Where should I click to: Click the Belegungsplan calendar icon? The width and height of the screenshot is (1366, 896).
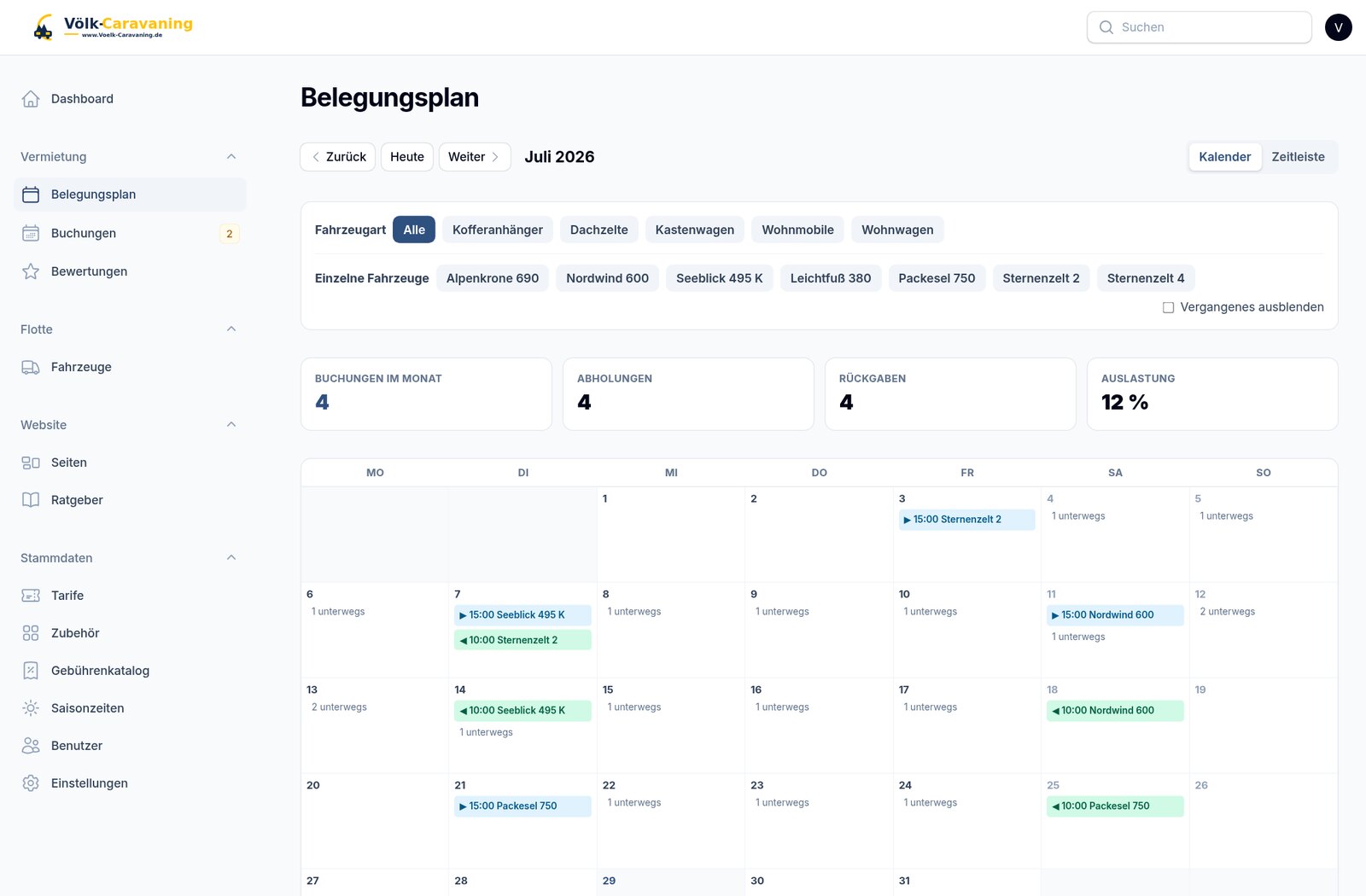(x=31, y=195)
